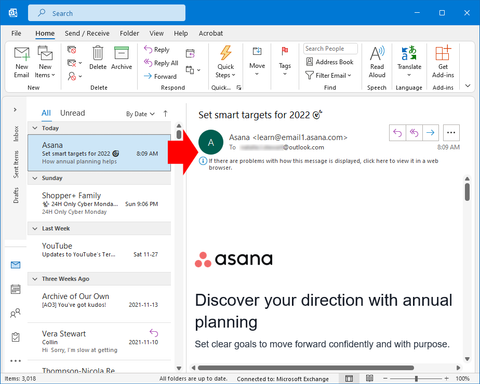The image size is (480, 384).
Task: Open more navigation options ellipsis
Action: (x=16, y=361)
